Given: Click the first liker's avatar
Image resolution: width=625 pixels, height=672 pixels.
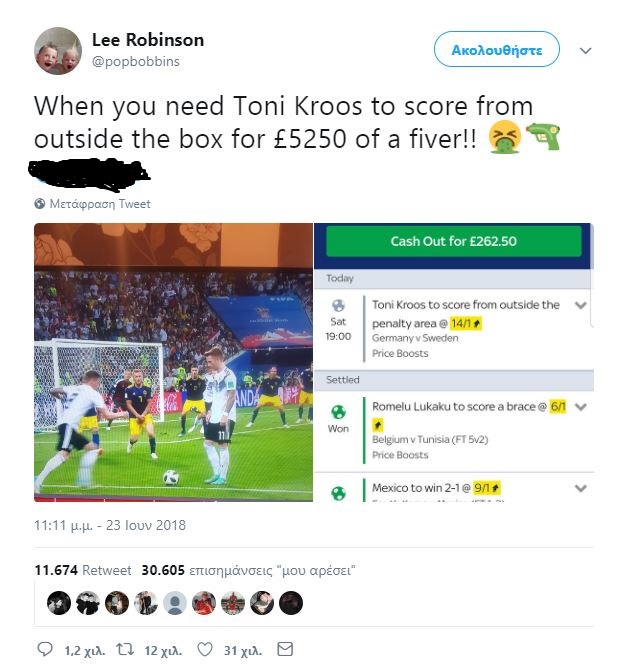Looking at the screenshot, I should click(59, 603).
